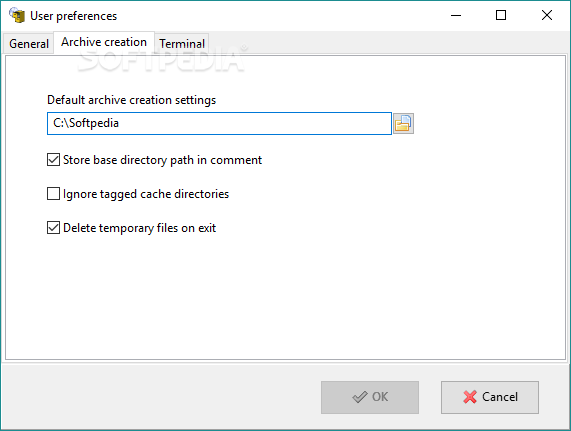Focus the C:\Softpedia path field

coord(219,123)
